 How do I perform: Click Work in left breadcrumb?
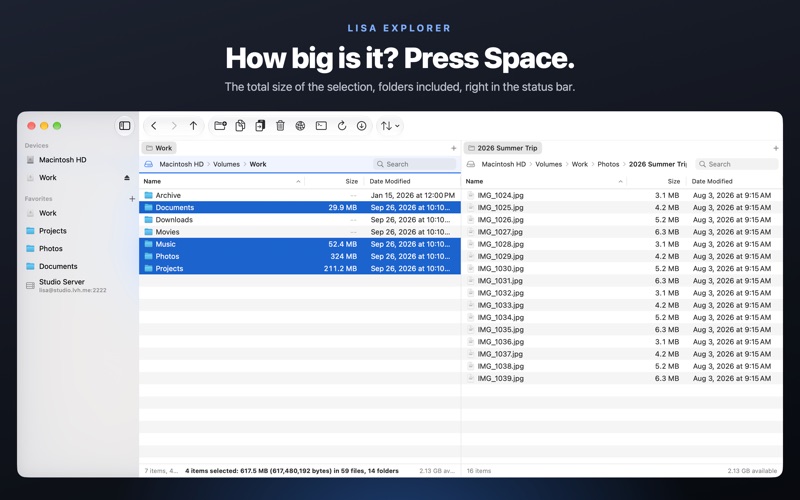(258, 164)
